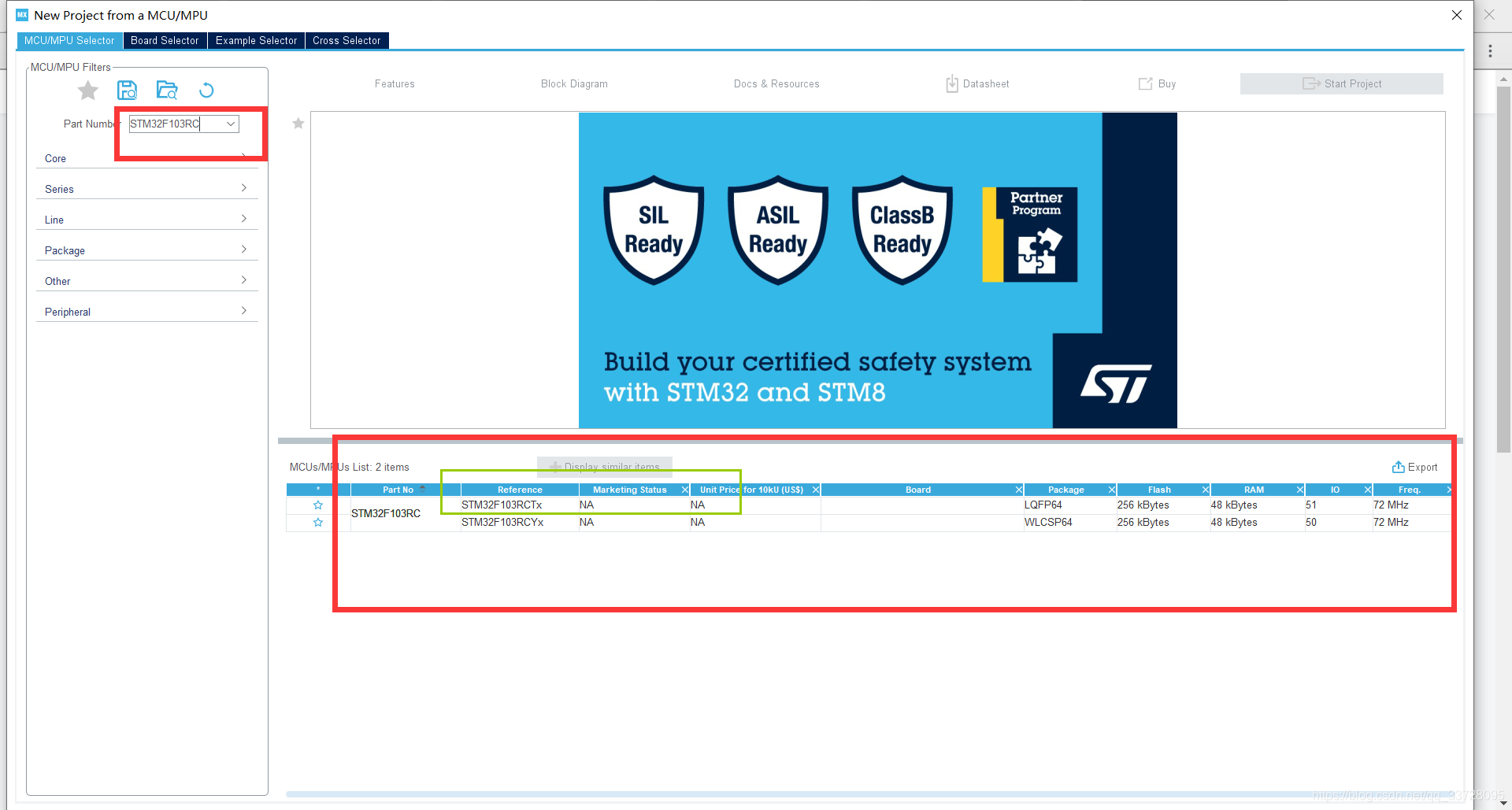Switch to the Cross Selector tab
This screenshot has width=1512, height=810.
point(346,40)
